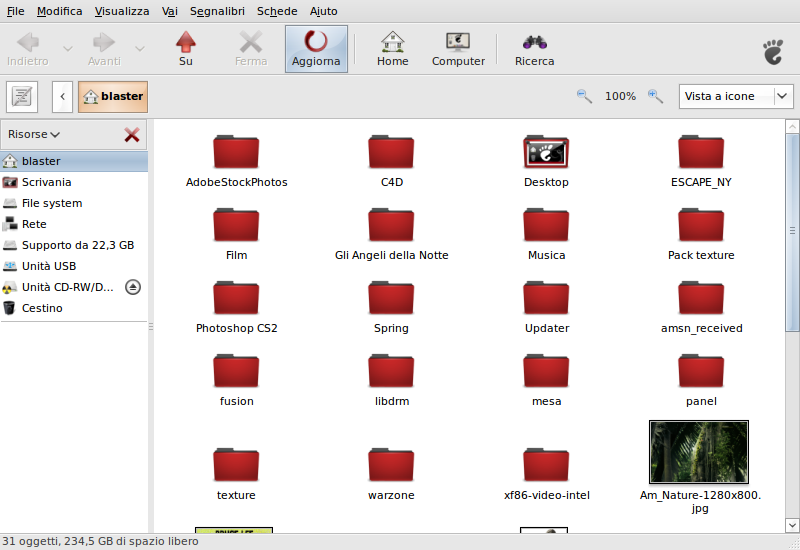
Task: Select blaster in the sidebar
Action: (x=74, y=161)
